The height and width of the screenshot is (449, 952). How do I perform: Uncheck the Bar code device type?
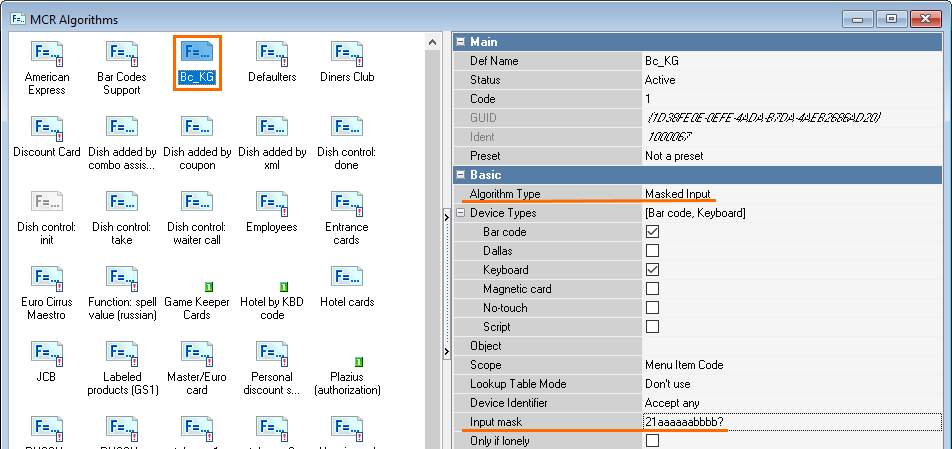point(652,232)
